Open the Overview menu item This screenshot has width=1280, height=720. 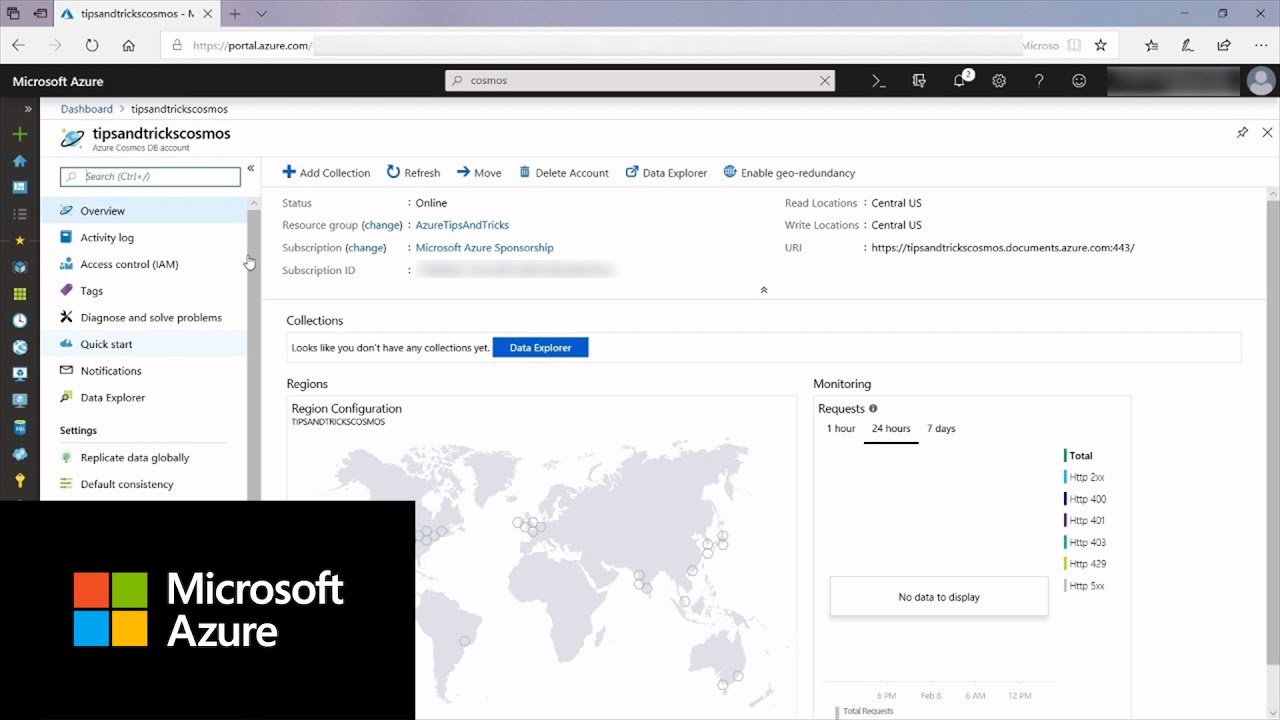click(x=143, y=211)
